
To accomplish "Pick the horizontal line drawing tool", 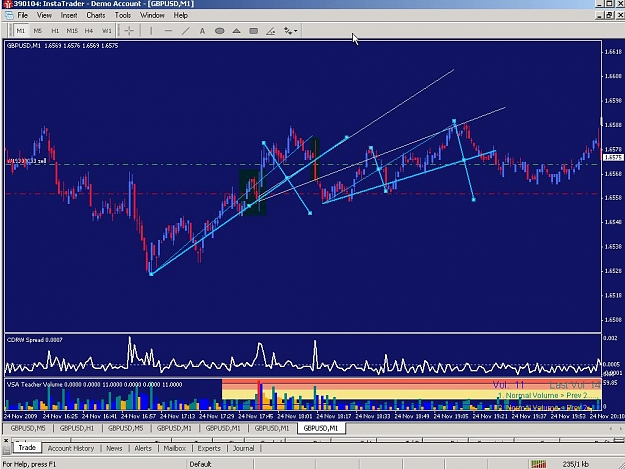I will coord(168,31).
